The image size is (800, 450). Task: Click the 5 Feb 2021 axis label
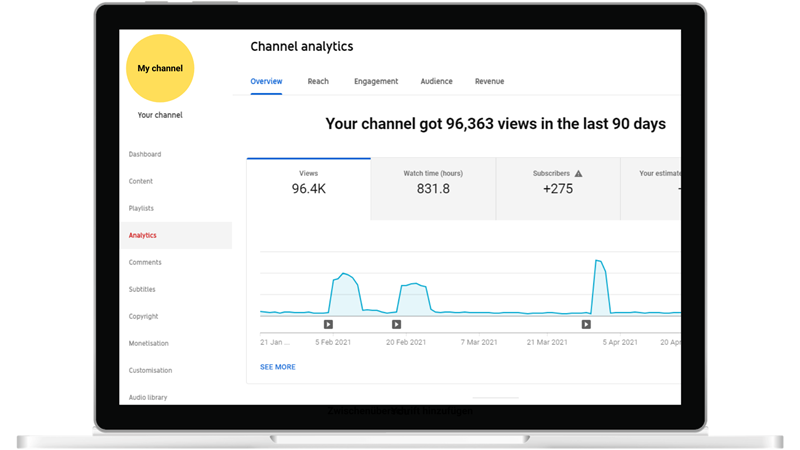(x=333, y=342)
